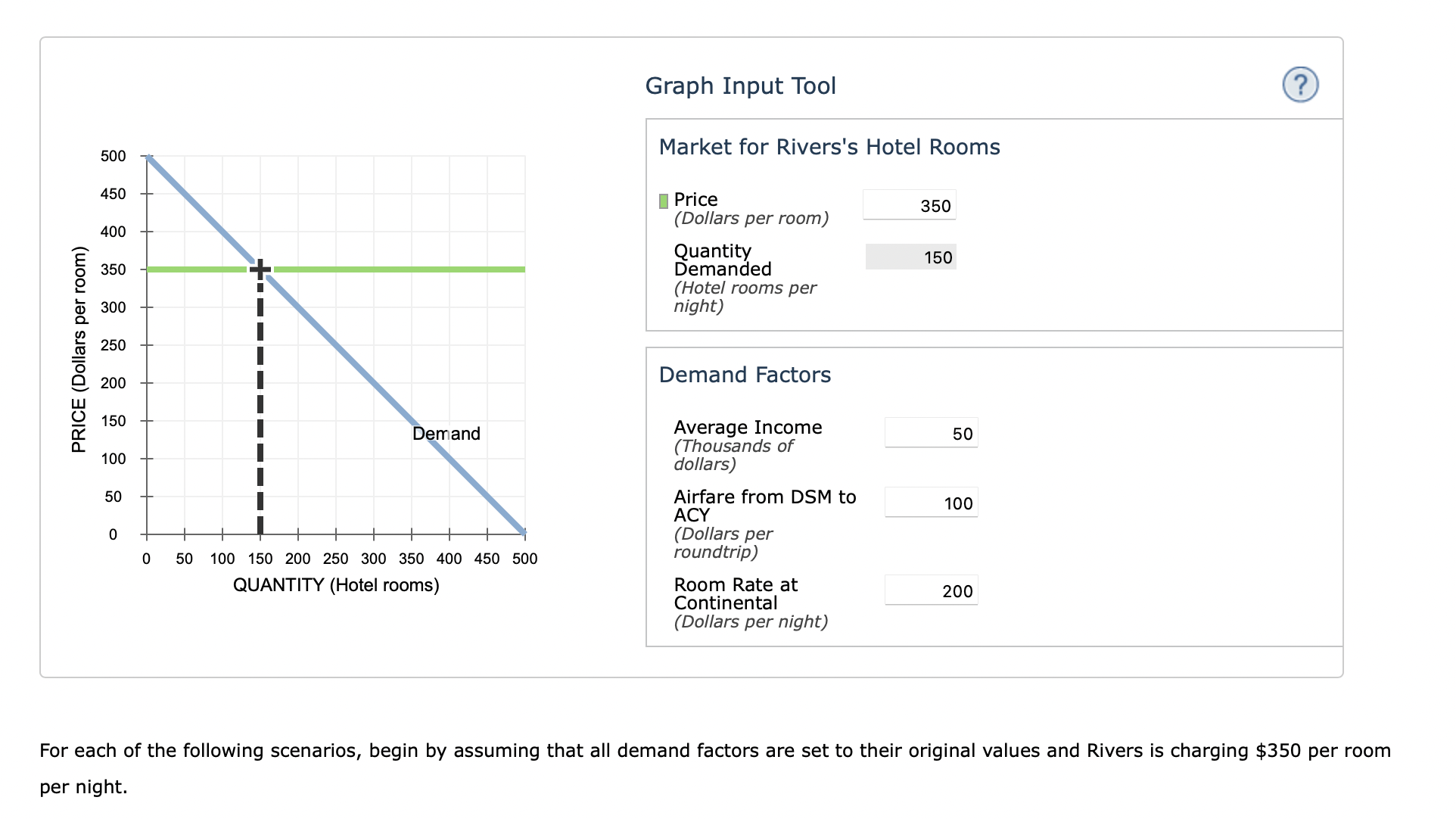Edit the Room Rate at Continental field
1456x819 pixels.
932,590
